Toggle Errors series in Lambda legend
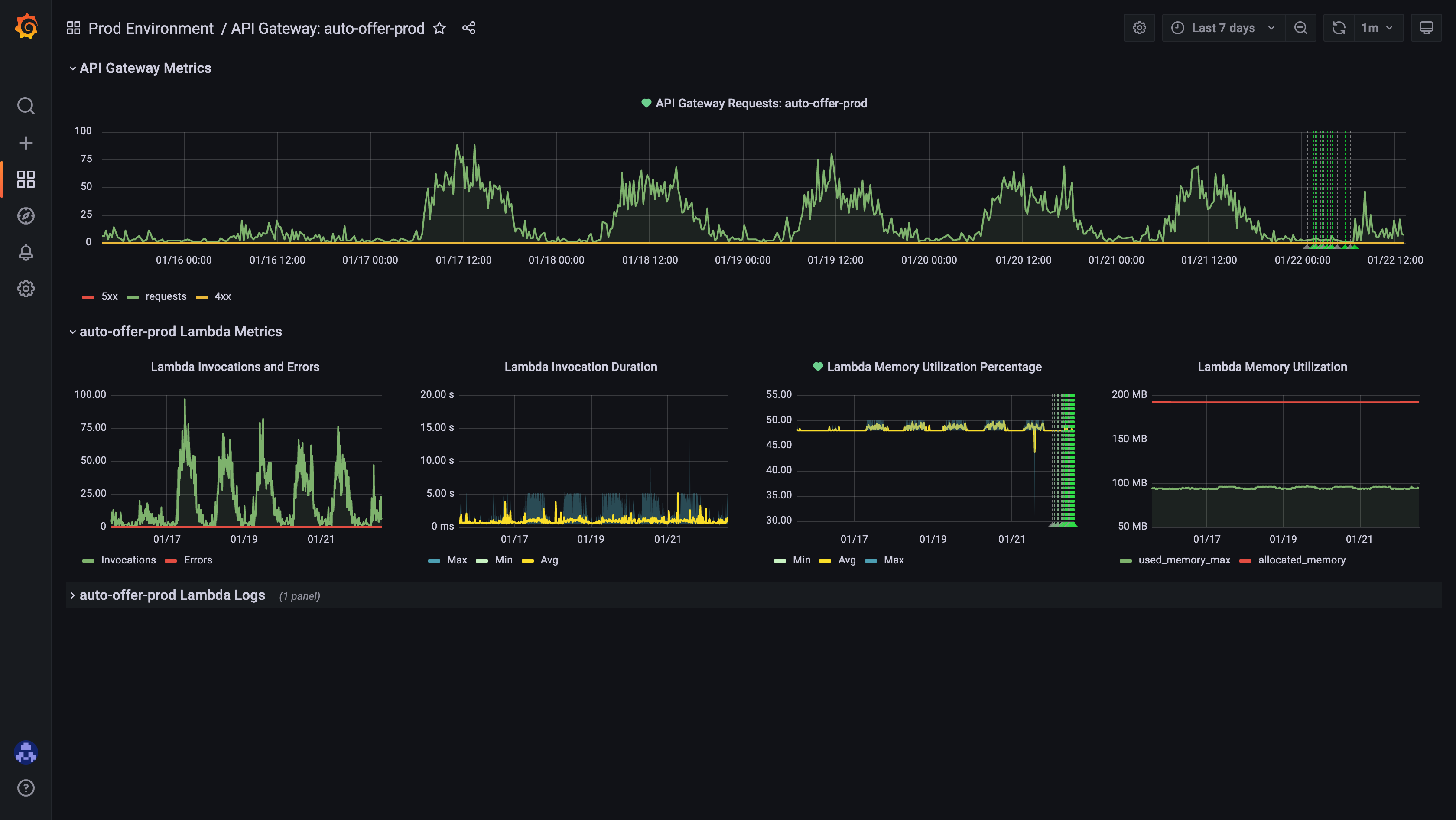Image resolution: width=1456 pixels, height=820 pixels. pos(197,560)
